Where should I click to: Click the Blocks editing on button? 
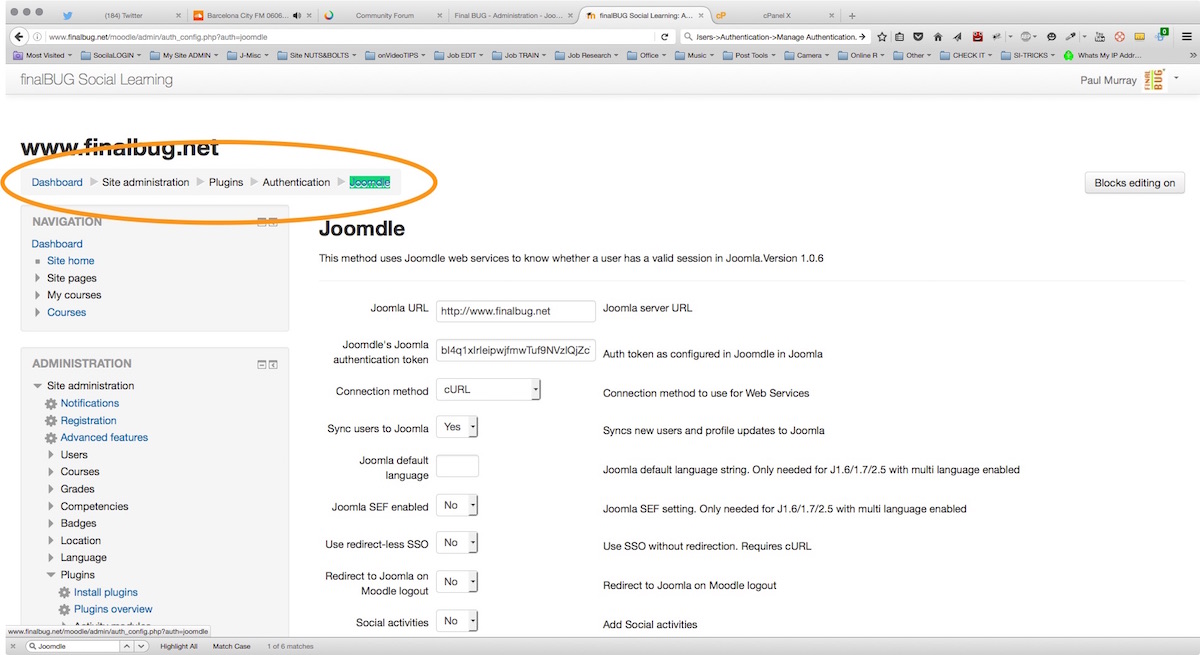tap(1134, 183)
